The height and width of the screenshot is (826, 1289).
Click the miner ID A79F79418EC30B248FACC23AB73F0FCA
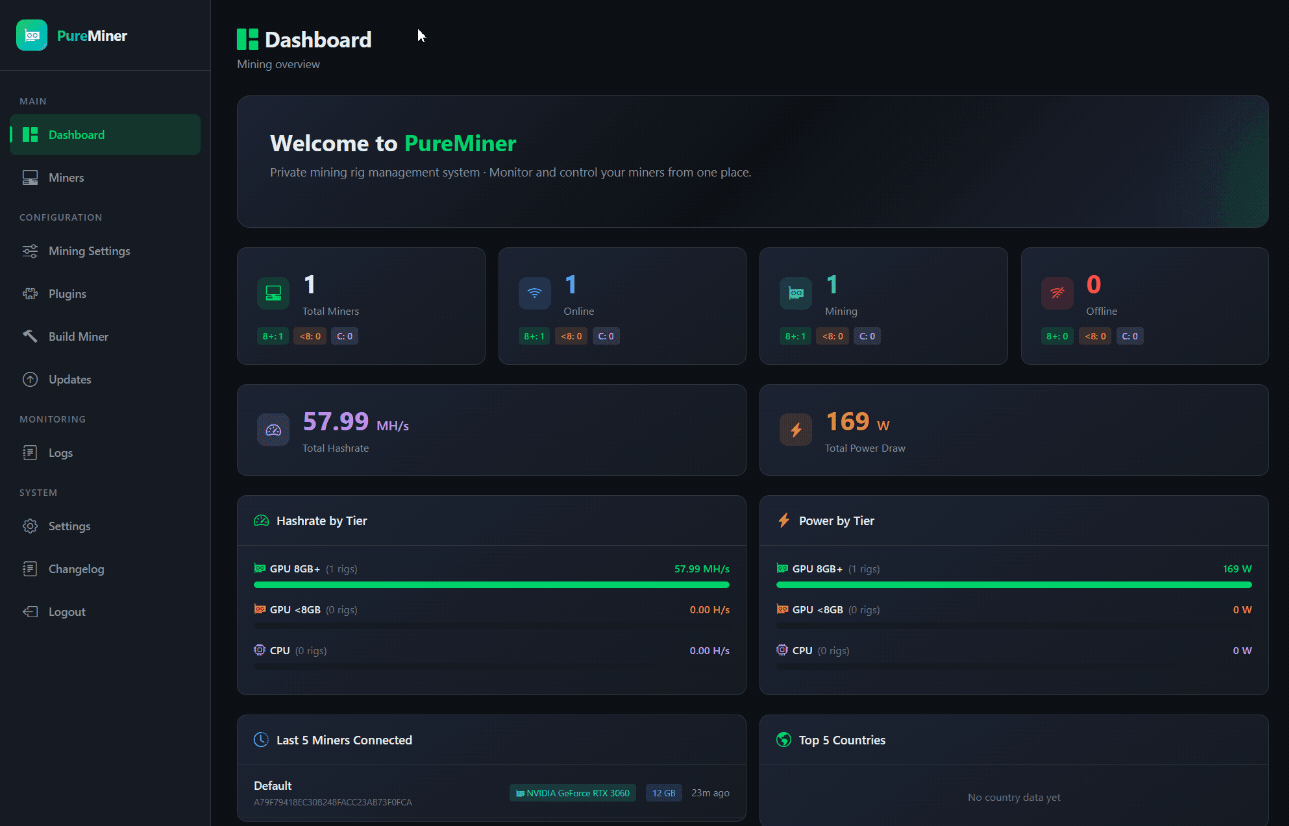pos(333,802)
